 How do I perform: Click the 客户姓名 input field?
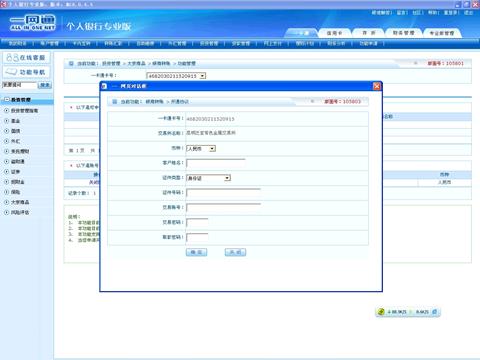(x=216, y=163)
